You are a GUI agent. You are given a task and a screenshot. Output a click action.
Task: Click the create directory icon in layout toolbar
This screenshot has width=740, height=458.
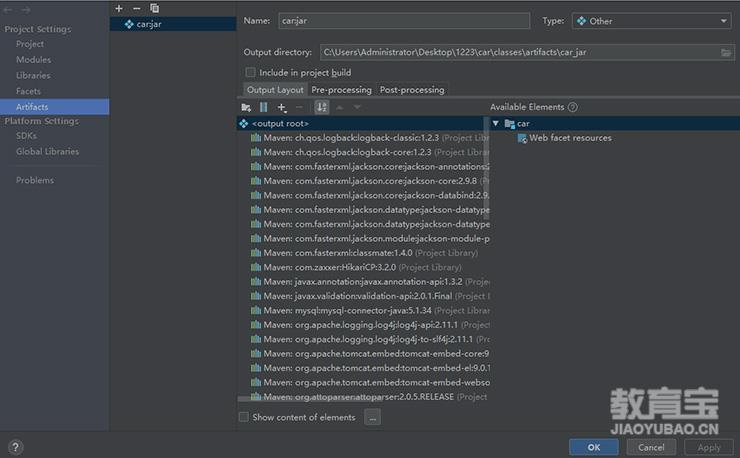point(246,108)
